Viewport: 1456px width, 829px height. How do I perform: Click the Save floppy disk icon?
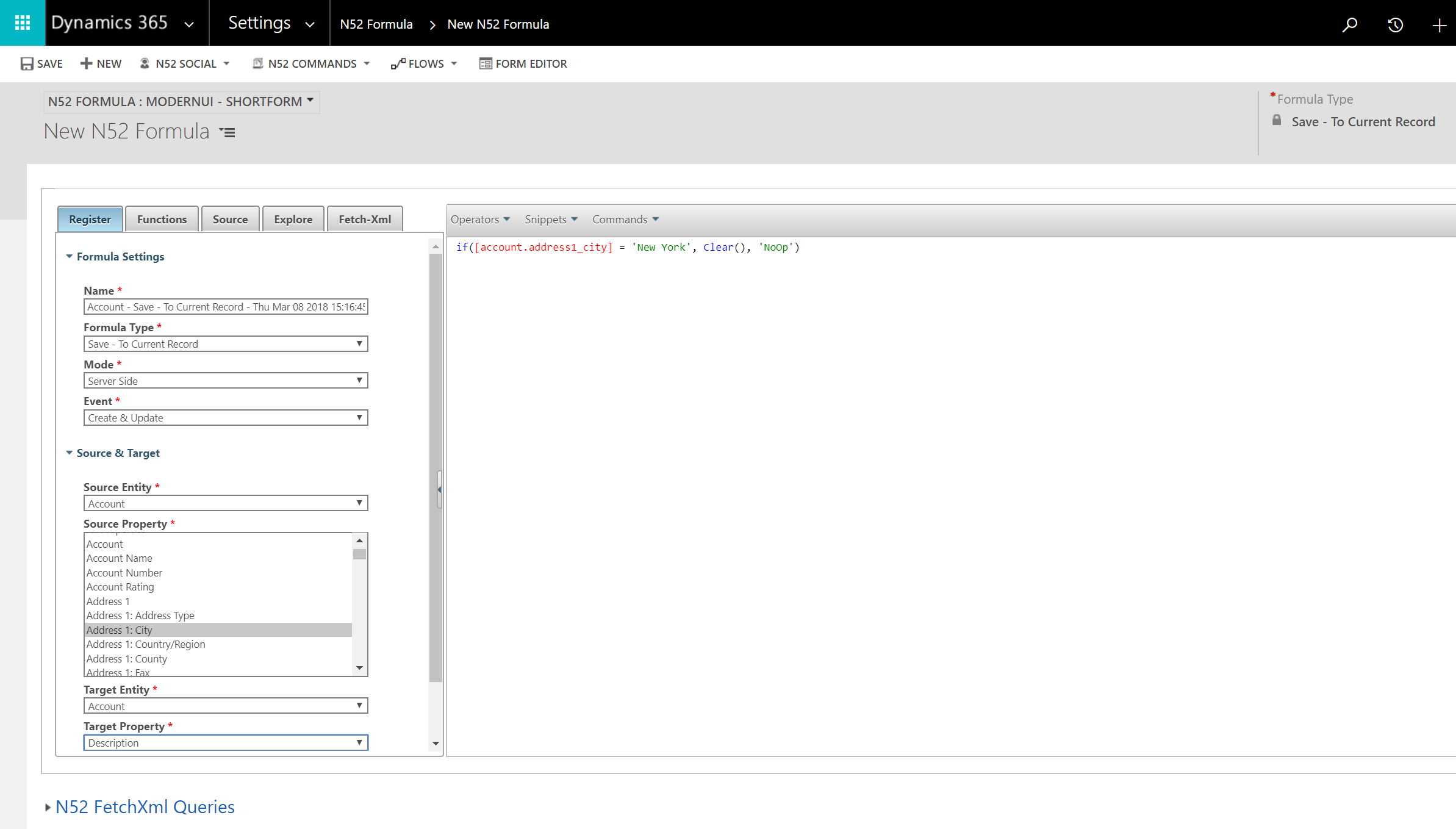27,63
